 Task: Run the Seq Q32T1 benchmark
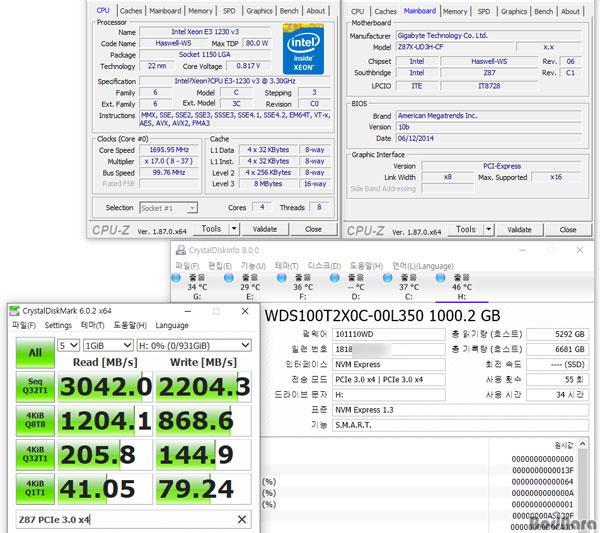[x=35, y=386]
